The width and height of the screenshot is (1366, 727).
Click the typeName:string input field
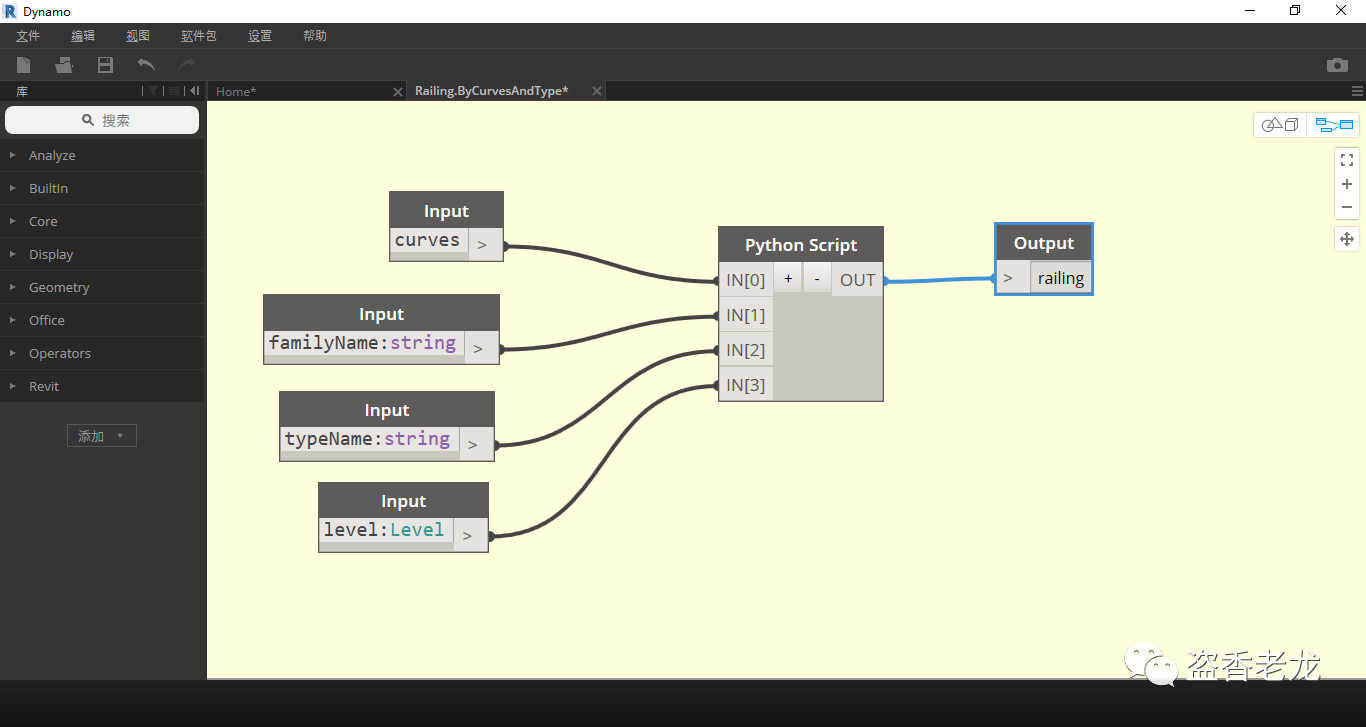368,439
